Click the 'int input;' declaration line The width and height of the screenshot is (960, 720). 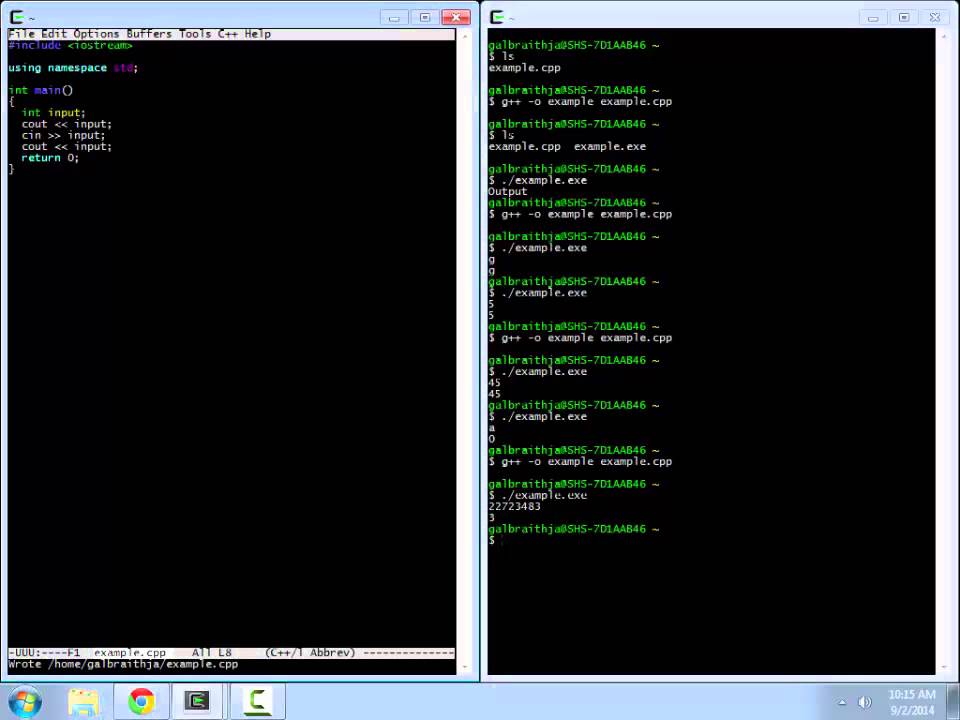pyautogui.click(x=54, y=113)
